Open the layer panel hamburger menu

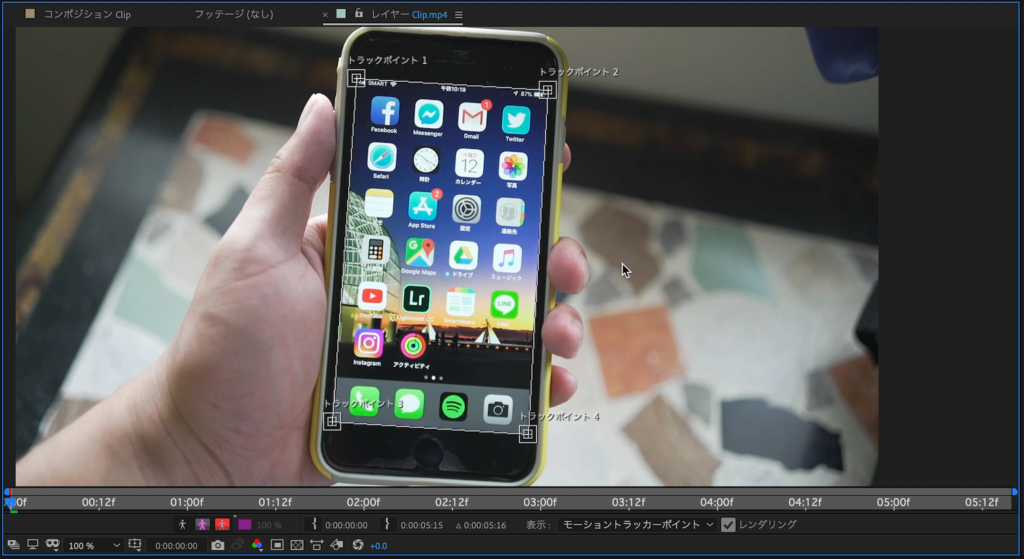coord(458,14)
